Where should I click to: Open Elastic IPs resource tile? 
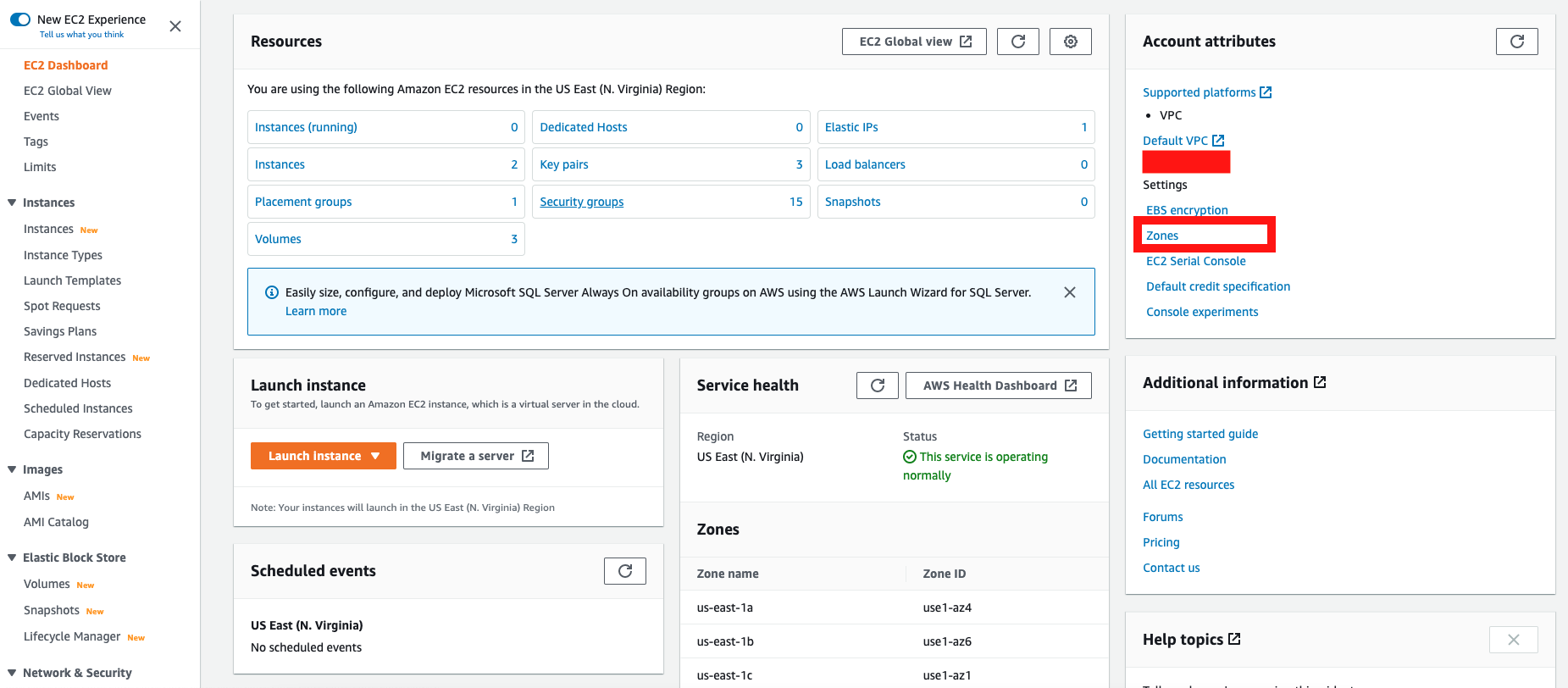point(956,127)
